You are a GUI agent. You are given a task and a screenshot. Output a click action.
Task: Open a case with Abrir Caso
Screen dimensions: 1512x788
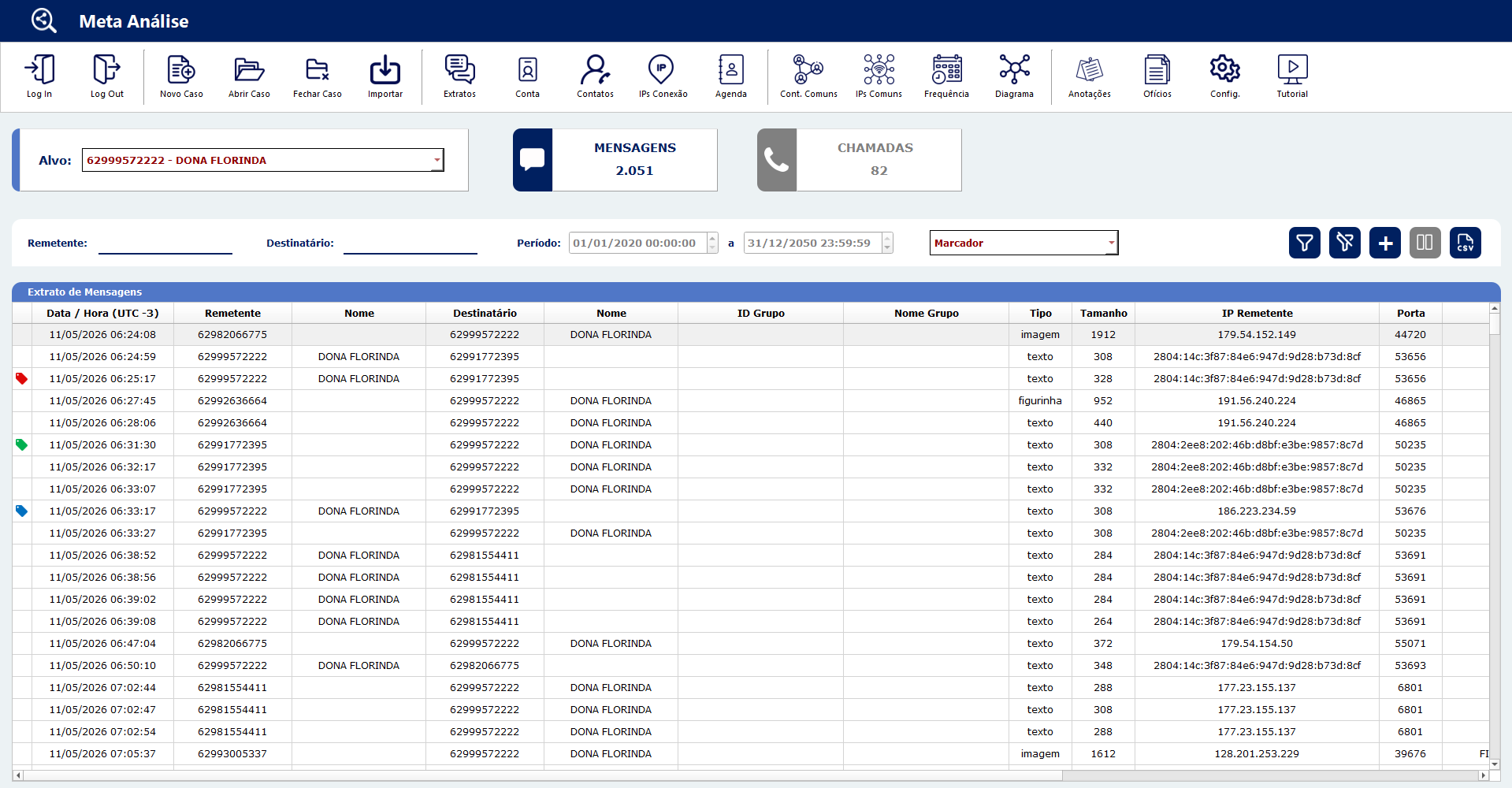[249, 76]
